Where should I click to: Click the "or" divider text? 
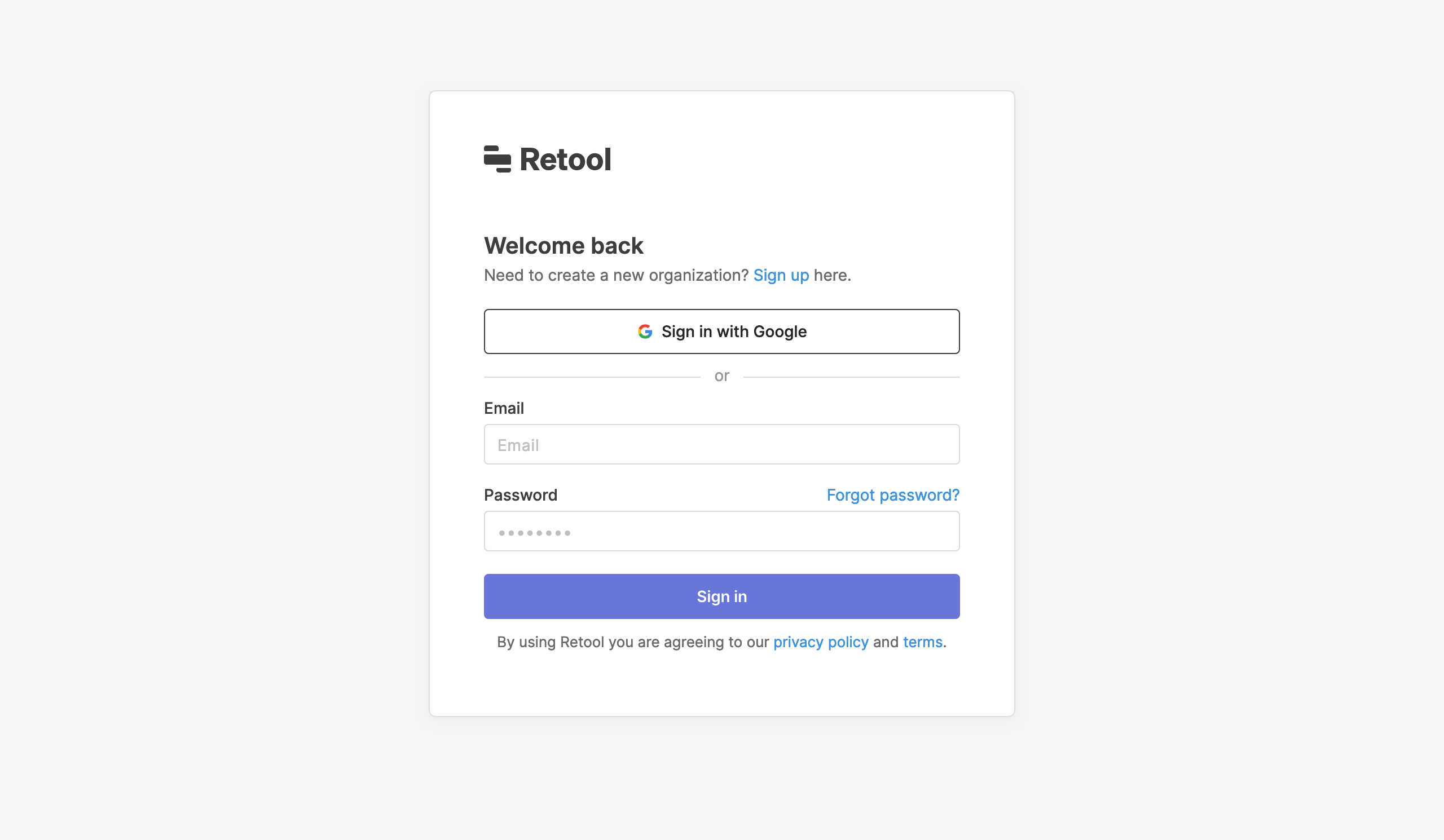point(721,376)
